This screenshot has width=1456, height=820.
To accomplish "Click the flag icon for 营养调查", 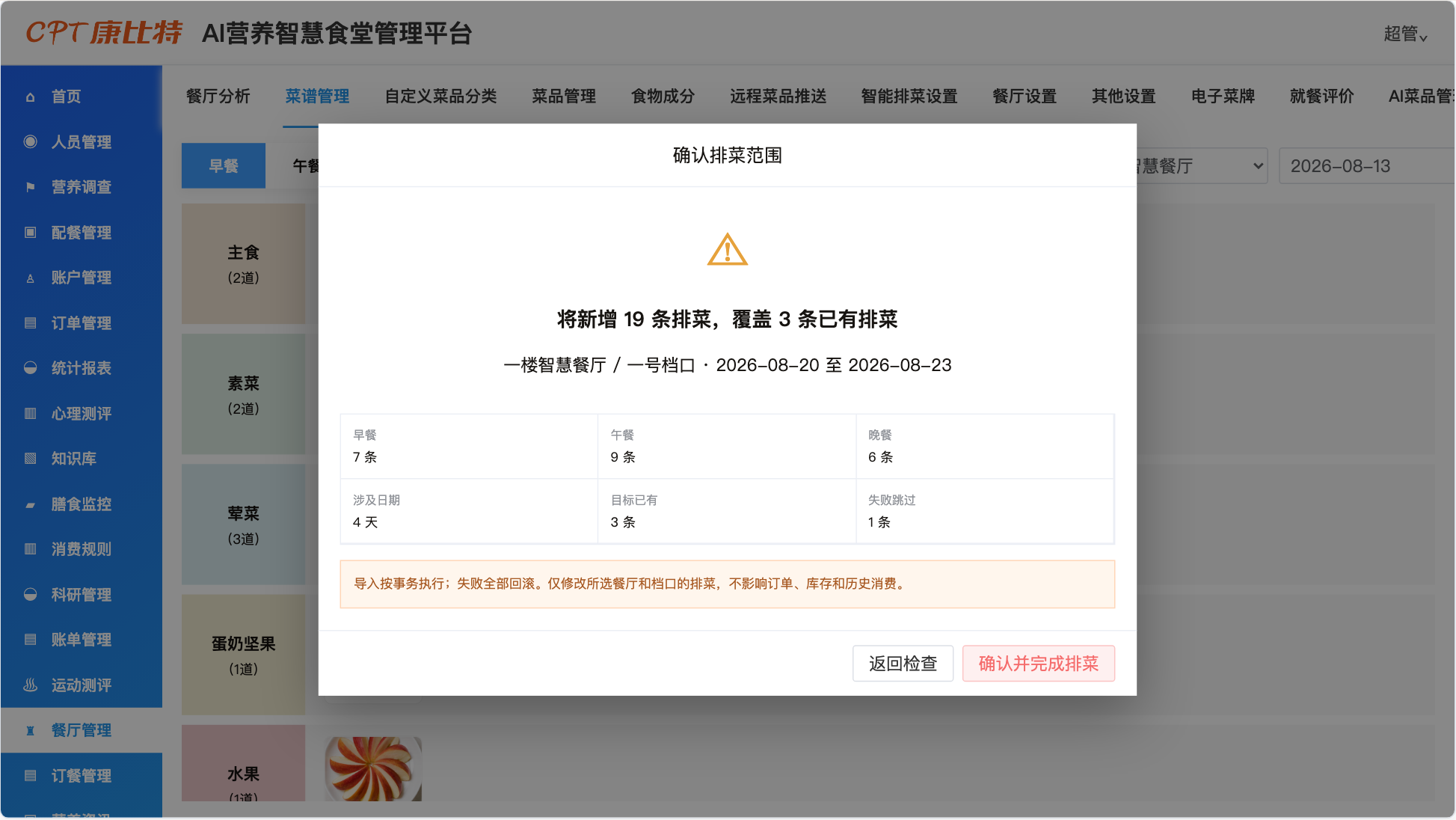I will point(30,187).
